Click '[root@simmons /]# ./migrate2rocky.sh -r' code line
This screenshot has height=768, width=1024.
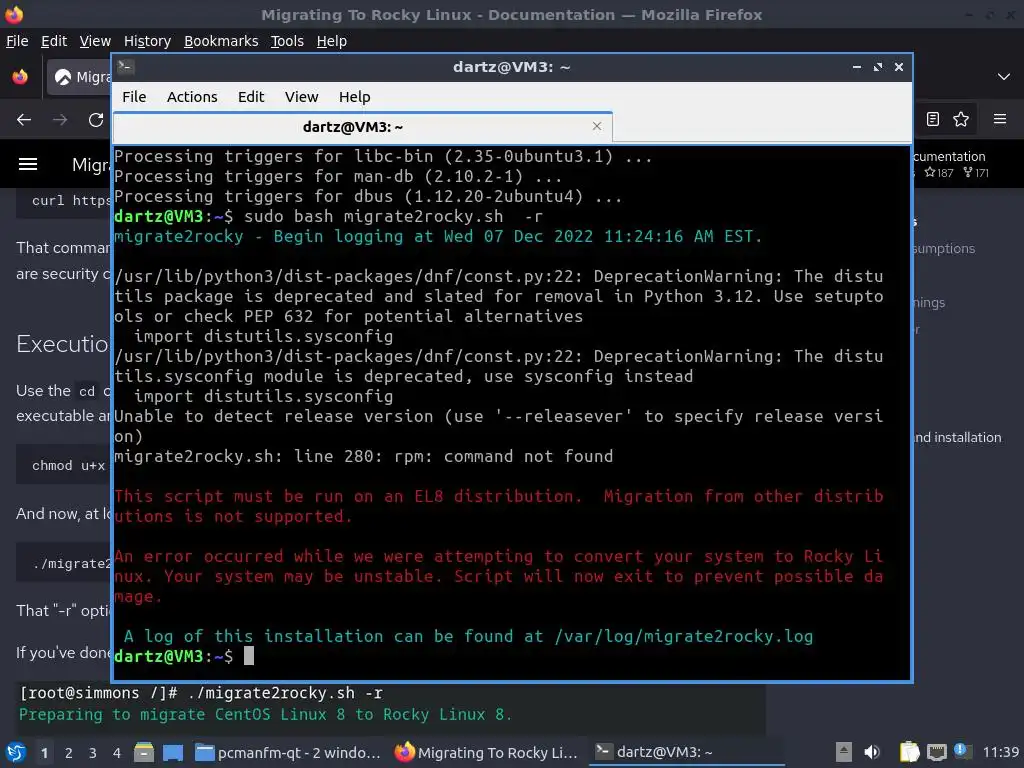(x=201, y=693)
